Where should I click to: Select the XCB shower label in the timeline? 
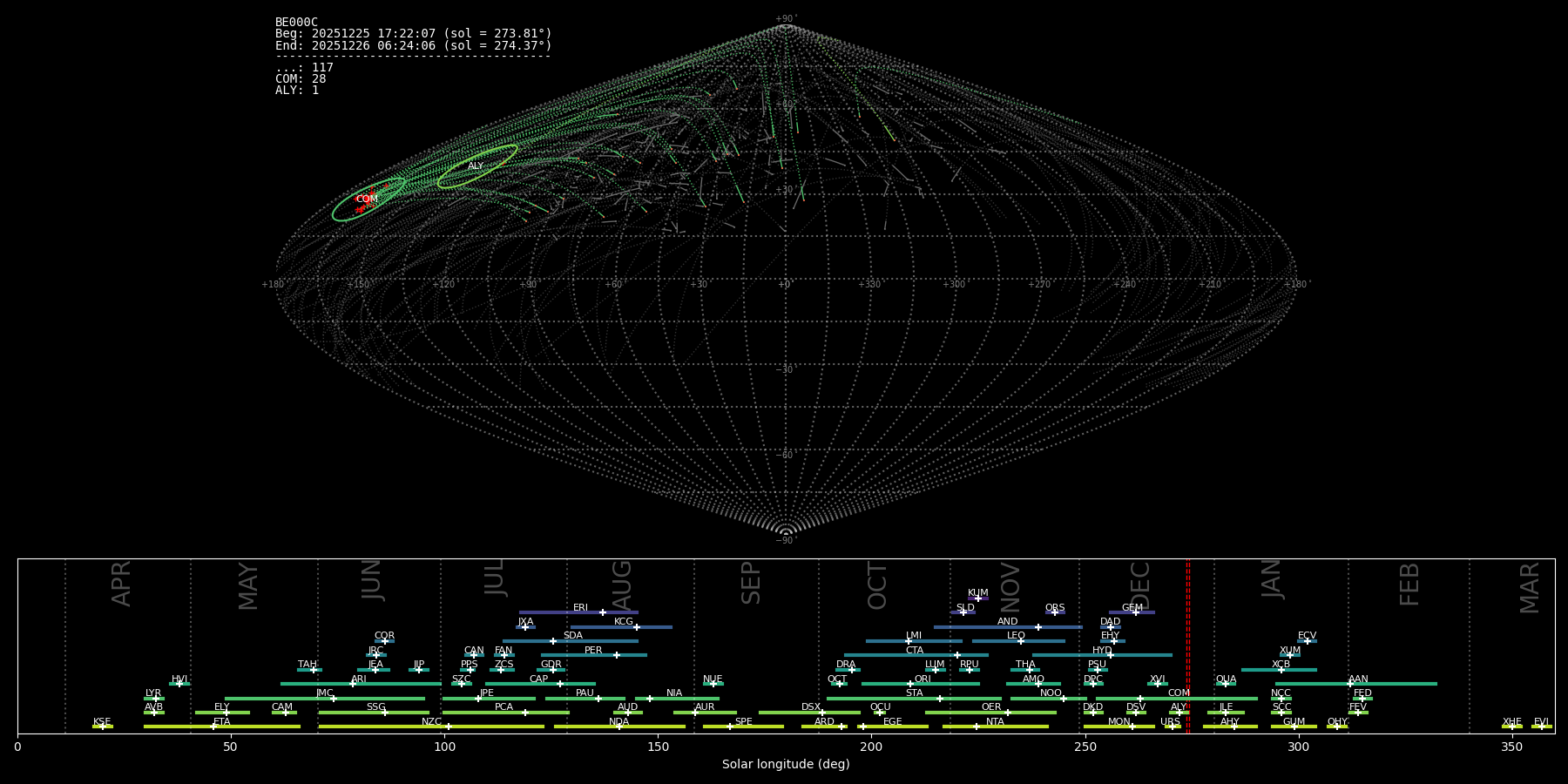click(1281, 665)
